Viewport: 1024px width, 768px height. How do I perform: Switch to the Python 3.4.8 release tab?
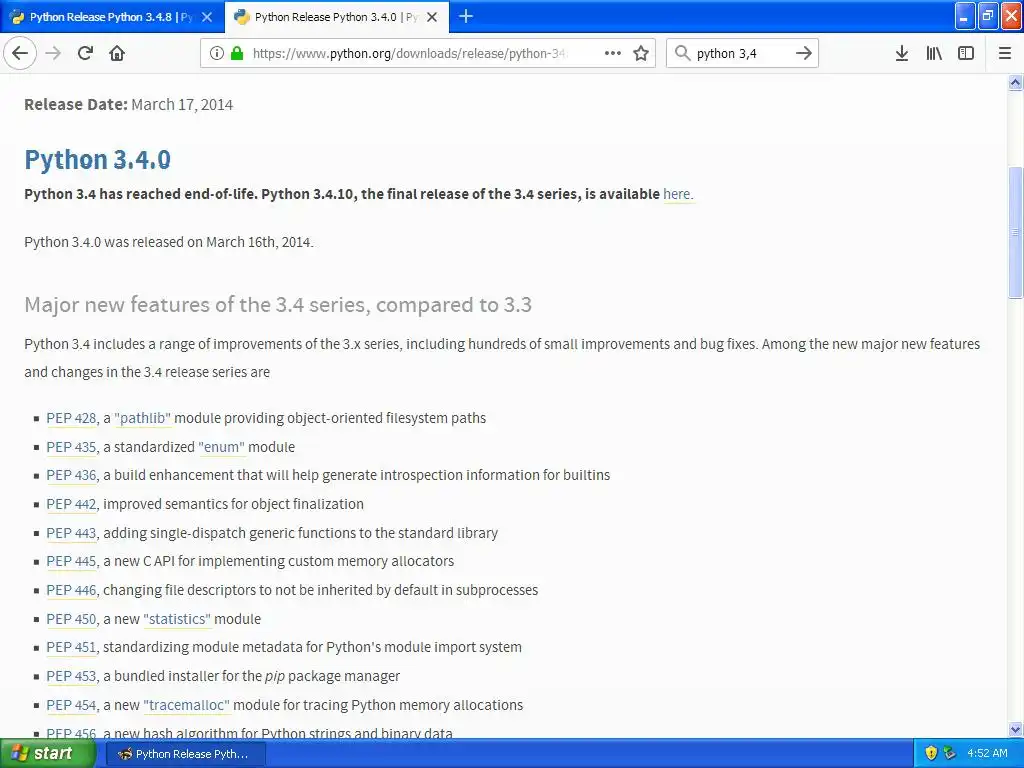coord(112,17)
